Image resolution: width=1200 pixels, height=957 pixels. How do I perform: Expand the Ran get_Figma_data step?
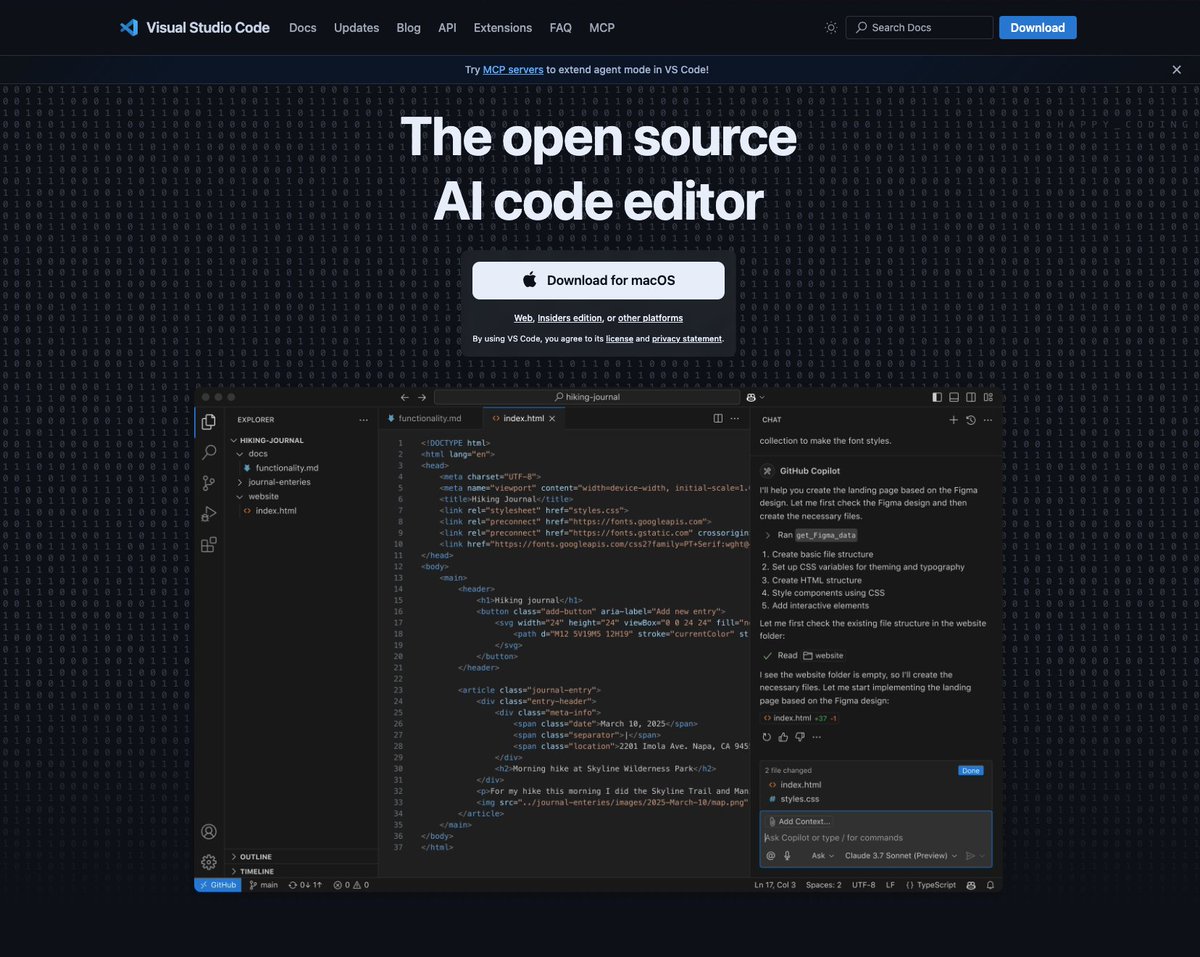point(812,535)
